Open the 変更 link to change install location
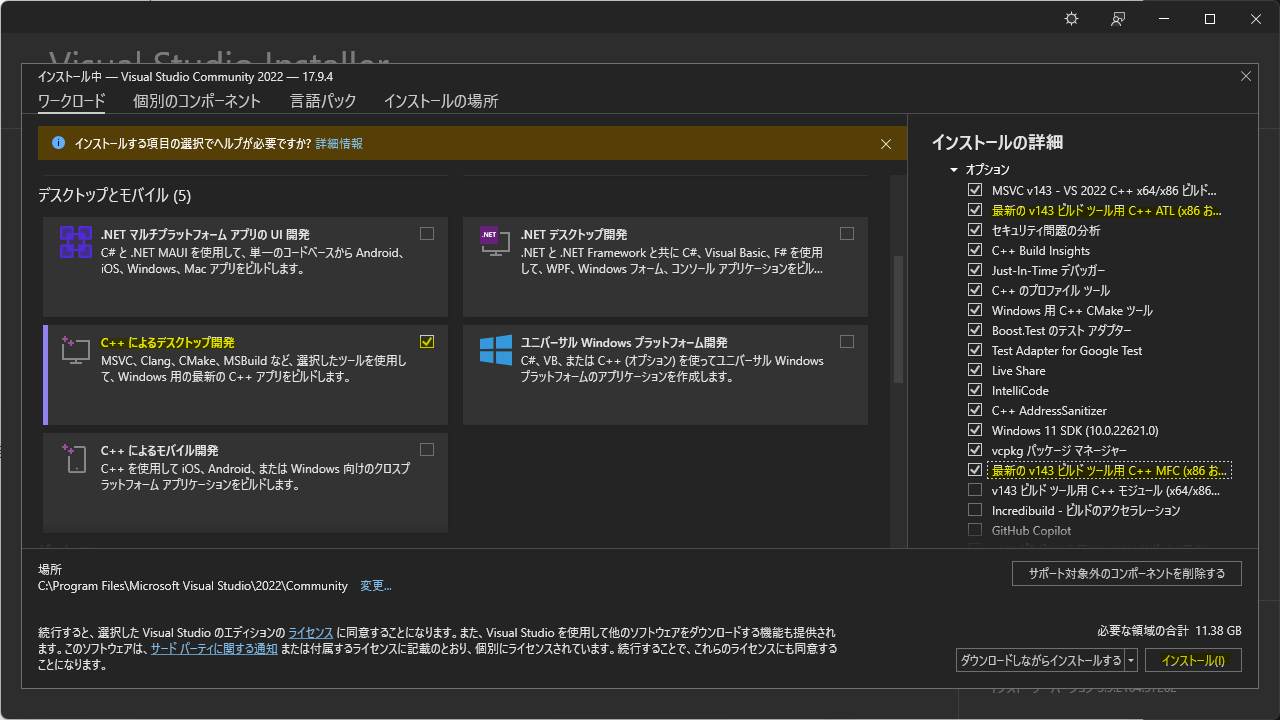The width and height of the screenshot is (1280, 720). pos(375,585)
